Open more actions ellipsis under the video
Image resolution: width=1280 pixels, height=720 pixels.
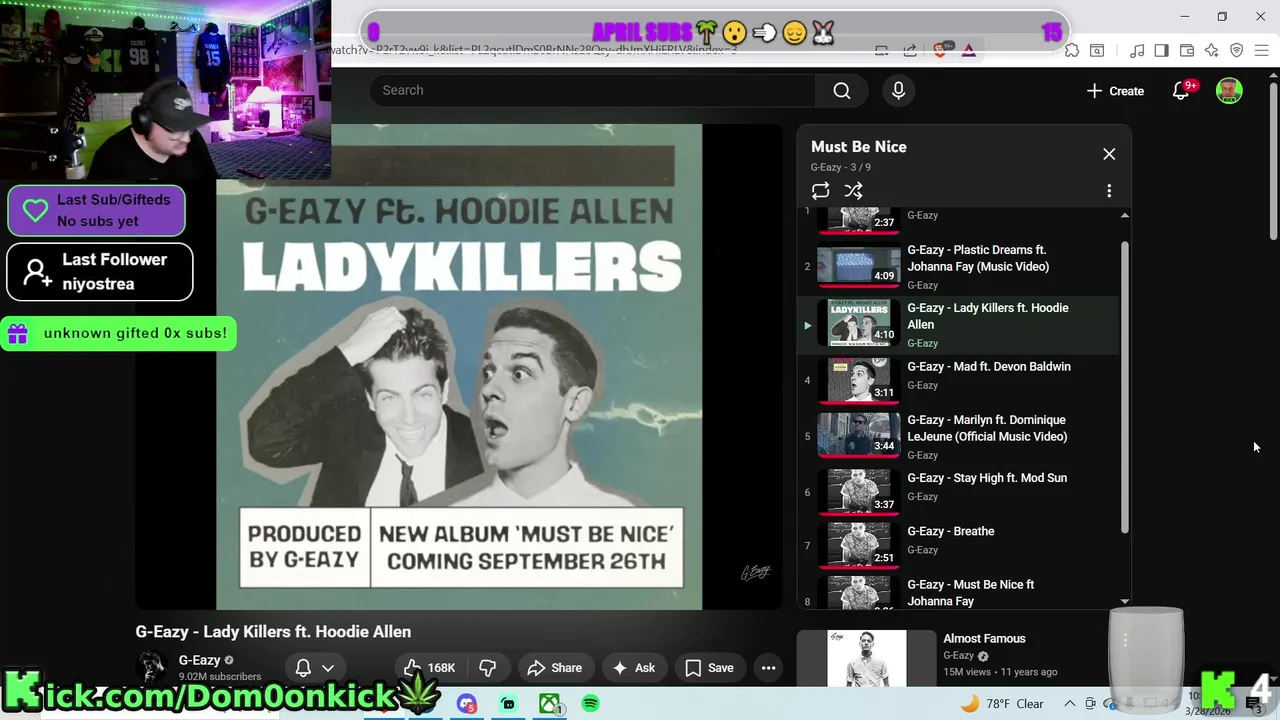pos(768,668)
